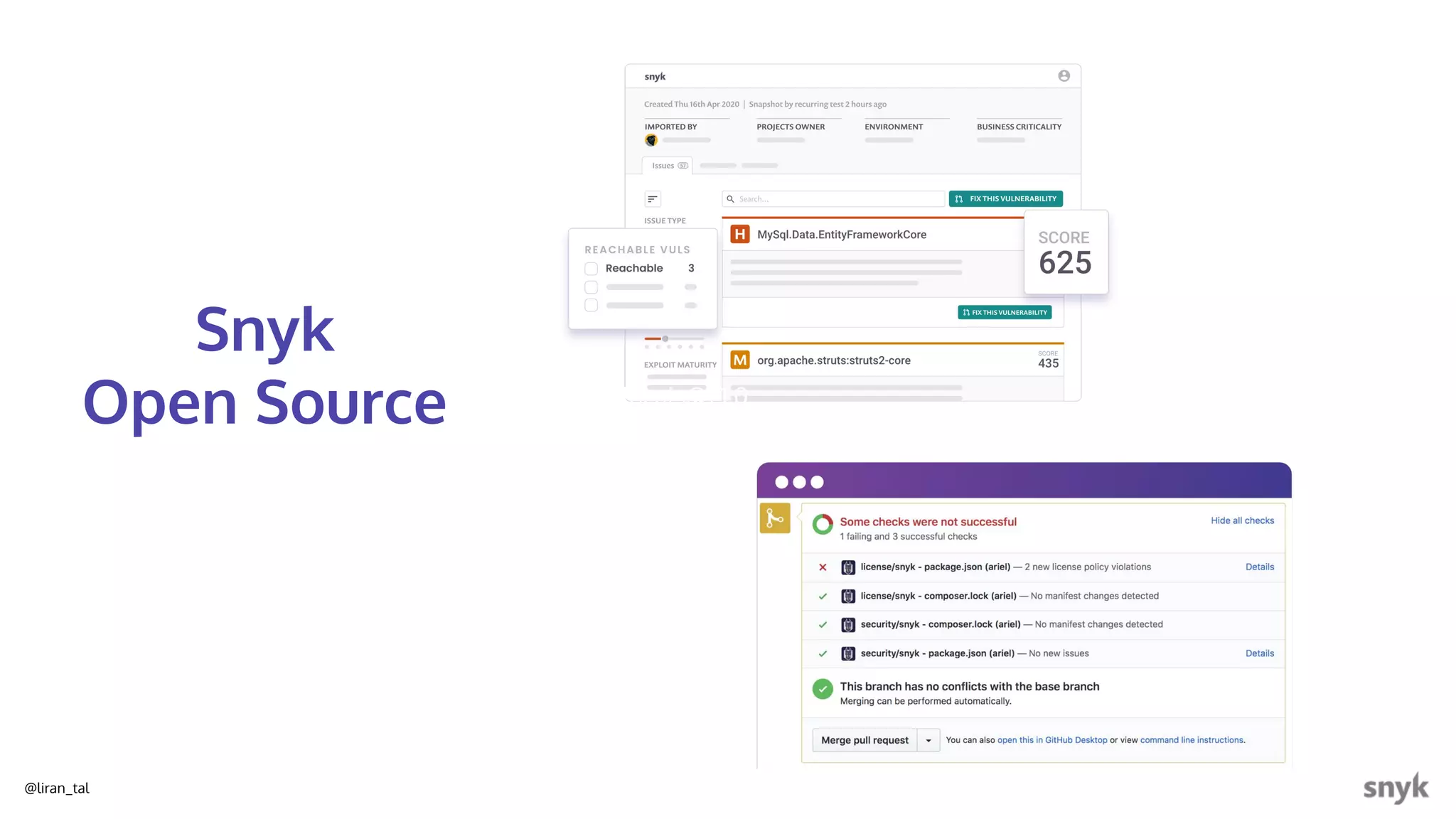Click the checkmark beside license/snyk composer.lock

(x=823, y=596)
